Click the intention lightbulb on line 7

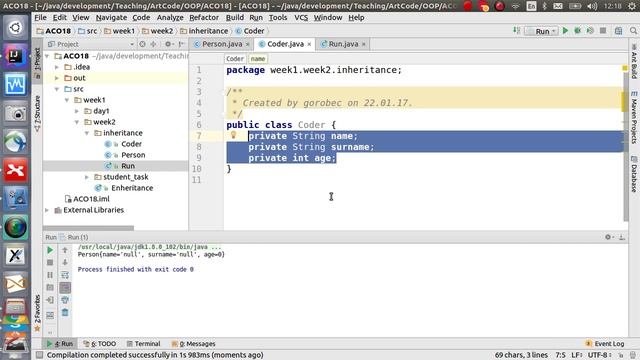tap(233, 135)
